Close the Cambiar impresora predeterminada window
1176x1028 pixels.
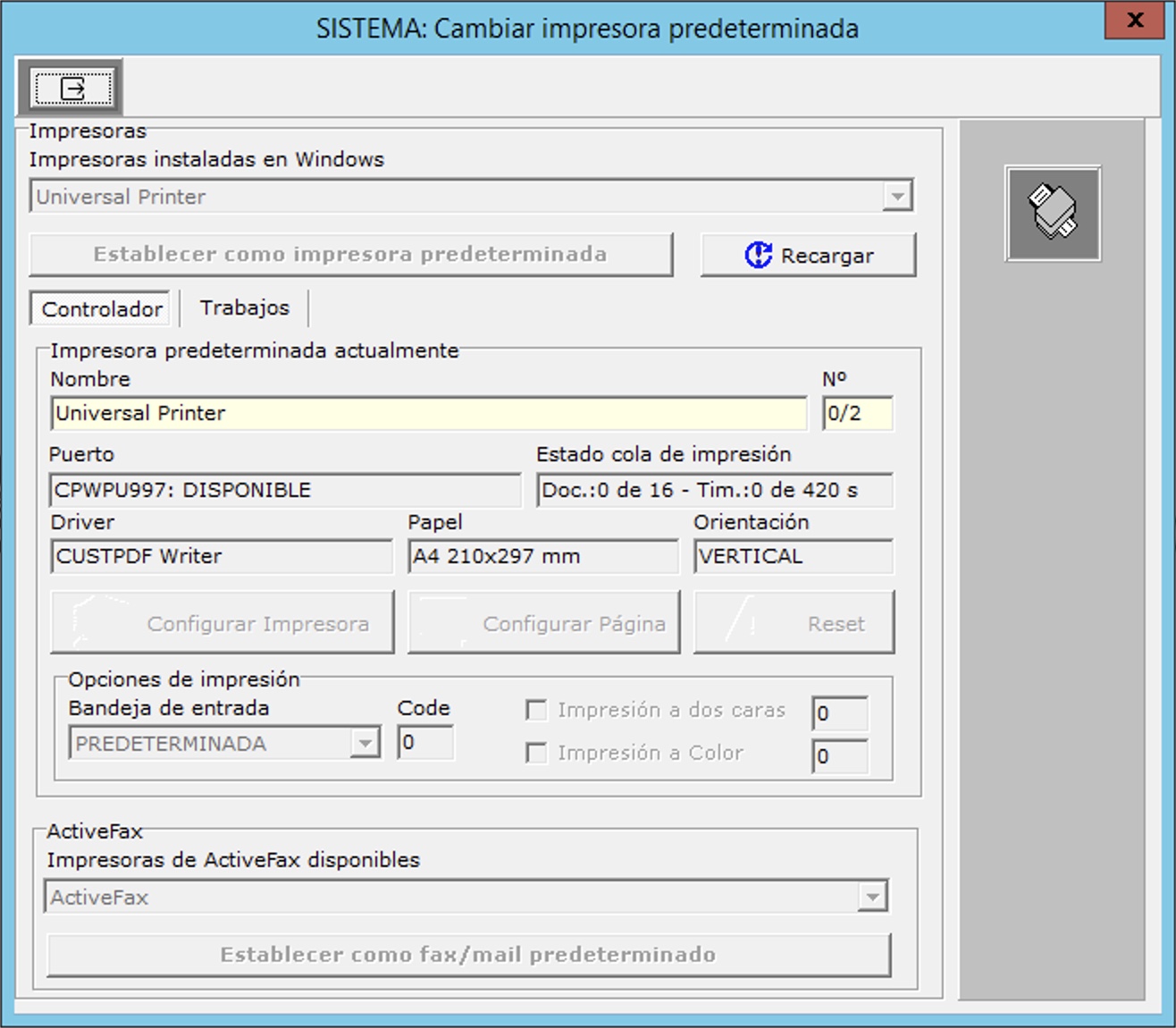(1134, 20)
